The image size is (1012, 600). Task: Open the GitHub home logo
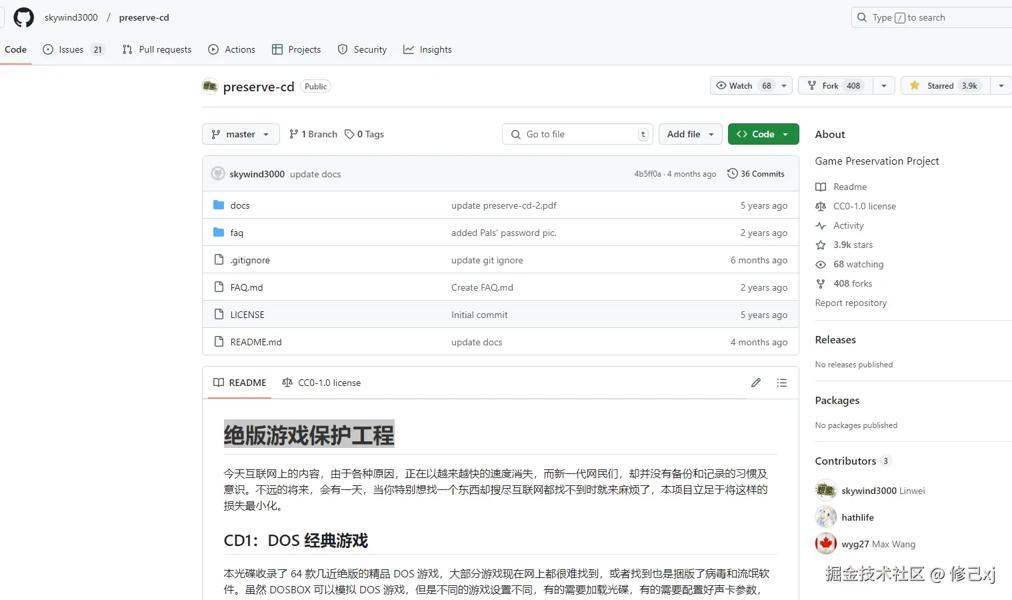click(24, 17)
